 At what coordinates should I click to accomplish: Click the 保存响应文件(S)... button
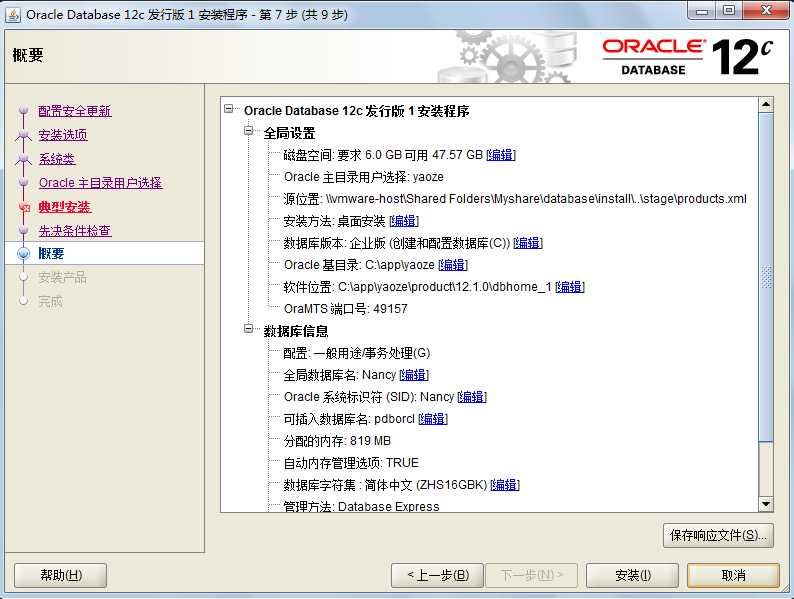click(718, 536)
